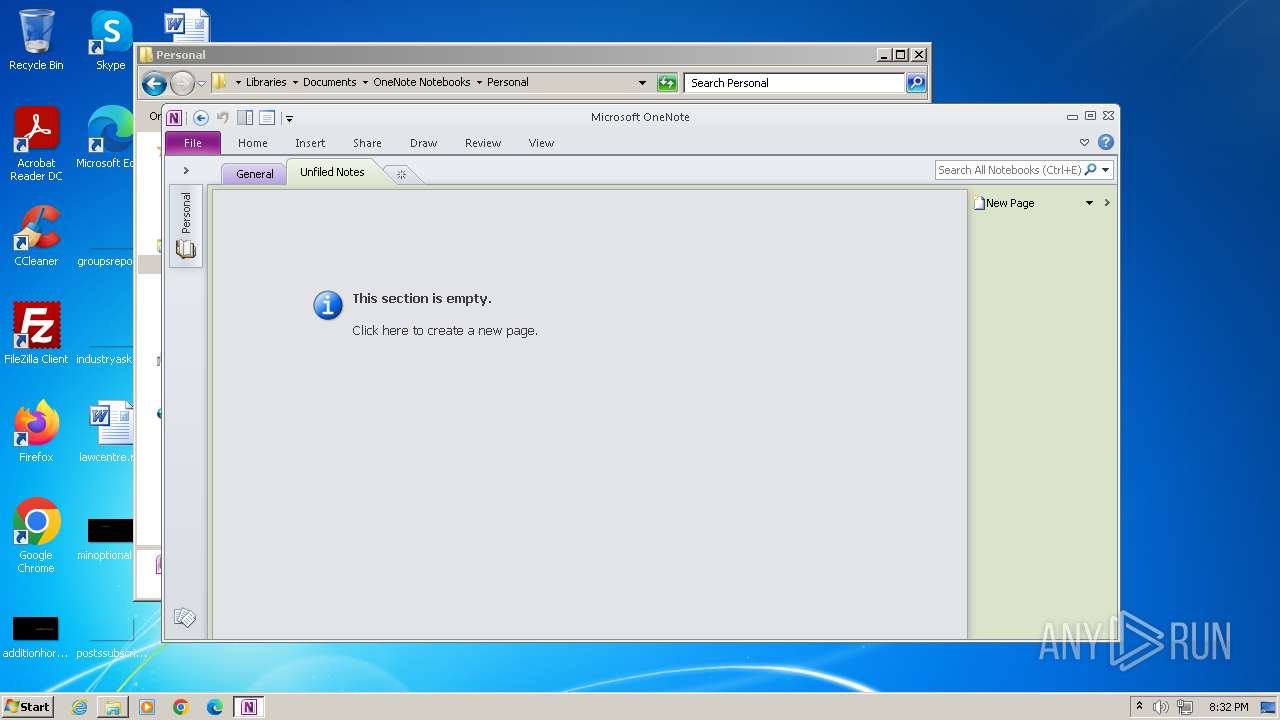
Task: Open CCleaner desktop shortcut
Action: [x=36, y=236]
